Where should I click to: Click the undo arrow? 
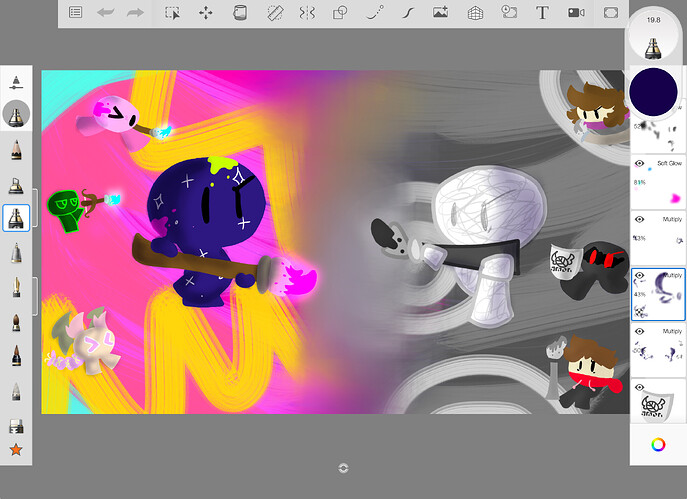pyautogui.click(x=105, y=13)
